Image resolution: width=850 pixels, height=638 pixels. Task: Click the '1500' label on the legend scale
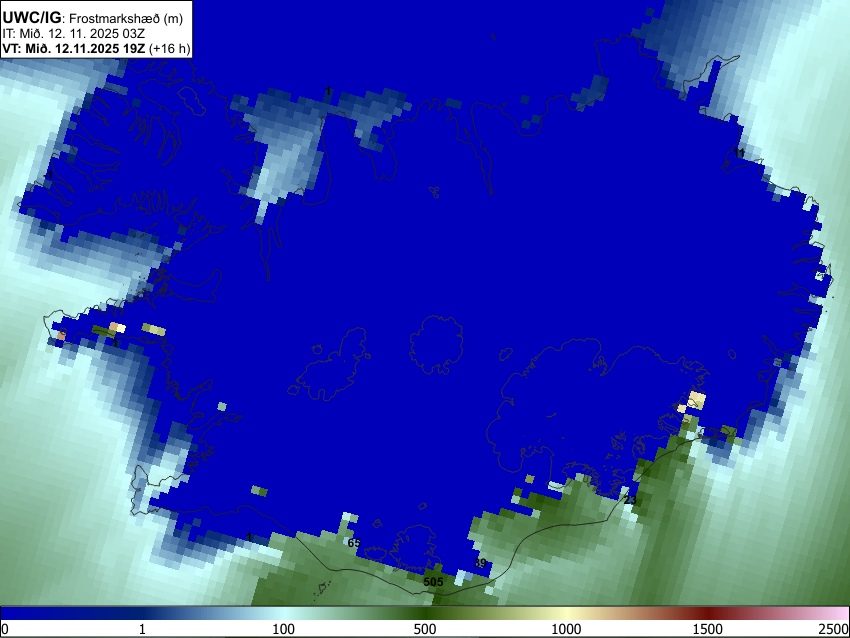(708, 629)
